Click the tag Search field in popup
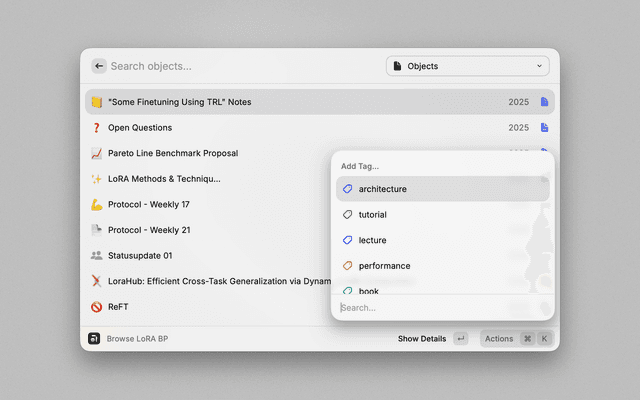 [440, 308]
